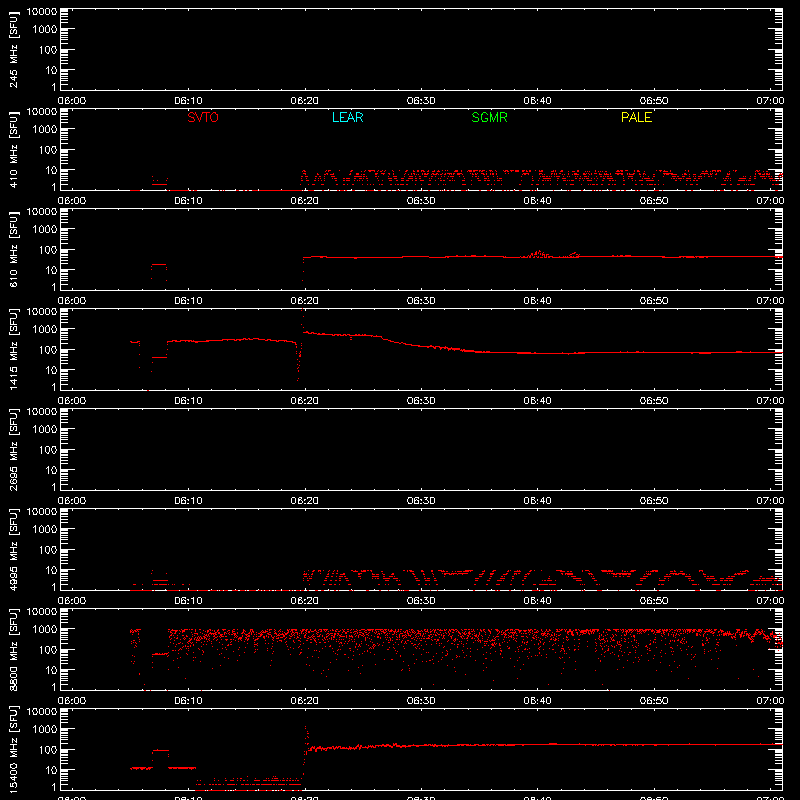
Task: Click the green SGMR station label
Action: click(489, 117)
